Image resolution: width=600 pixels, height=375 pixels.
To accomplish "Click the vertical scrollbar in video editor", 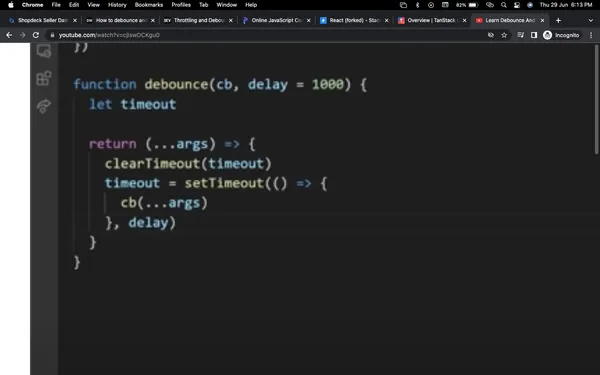I will click(x=596, y=100).
